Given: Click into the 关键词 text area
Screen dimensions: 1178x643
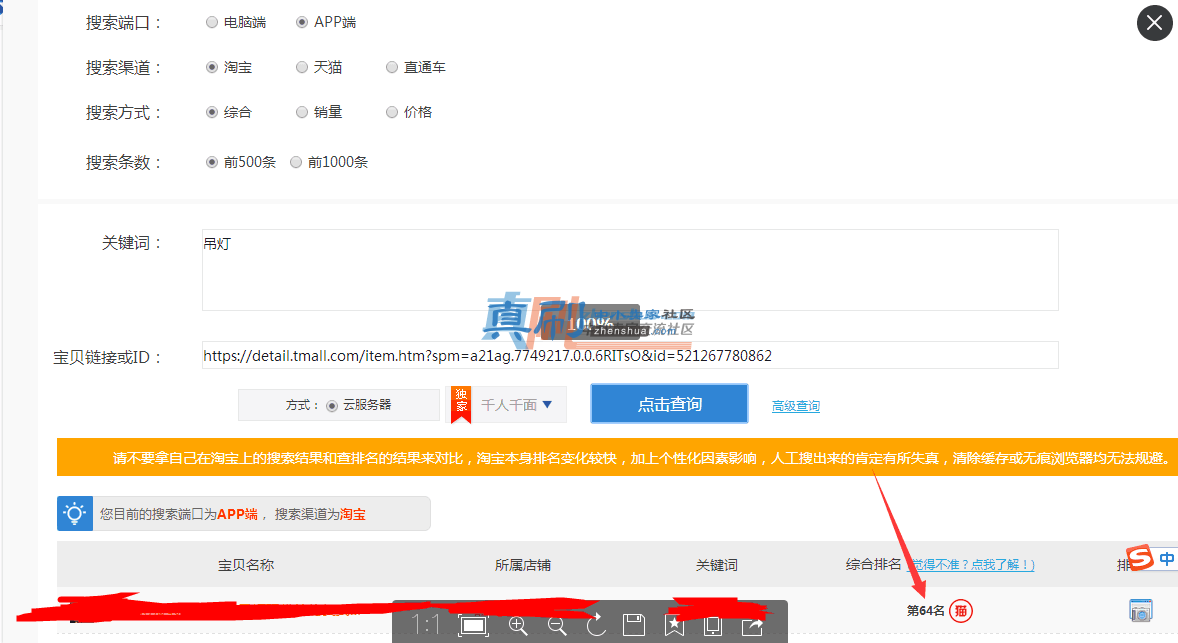Looking at the screenshot, I should tap(630, 270).
